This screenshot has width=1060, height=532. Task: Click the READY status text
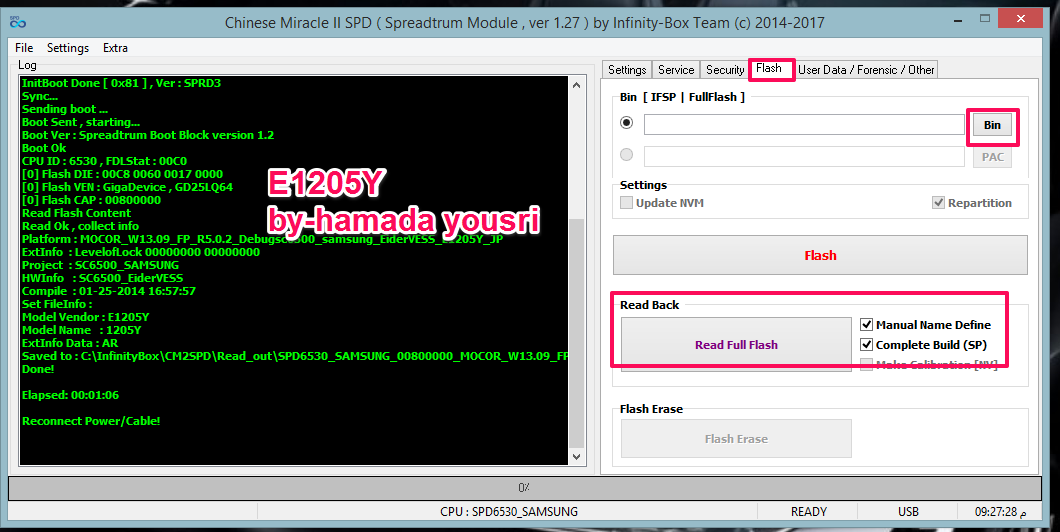point(809,512)
